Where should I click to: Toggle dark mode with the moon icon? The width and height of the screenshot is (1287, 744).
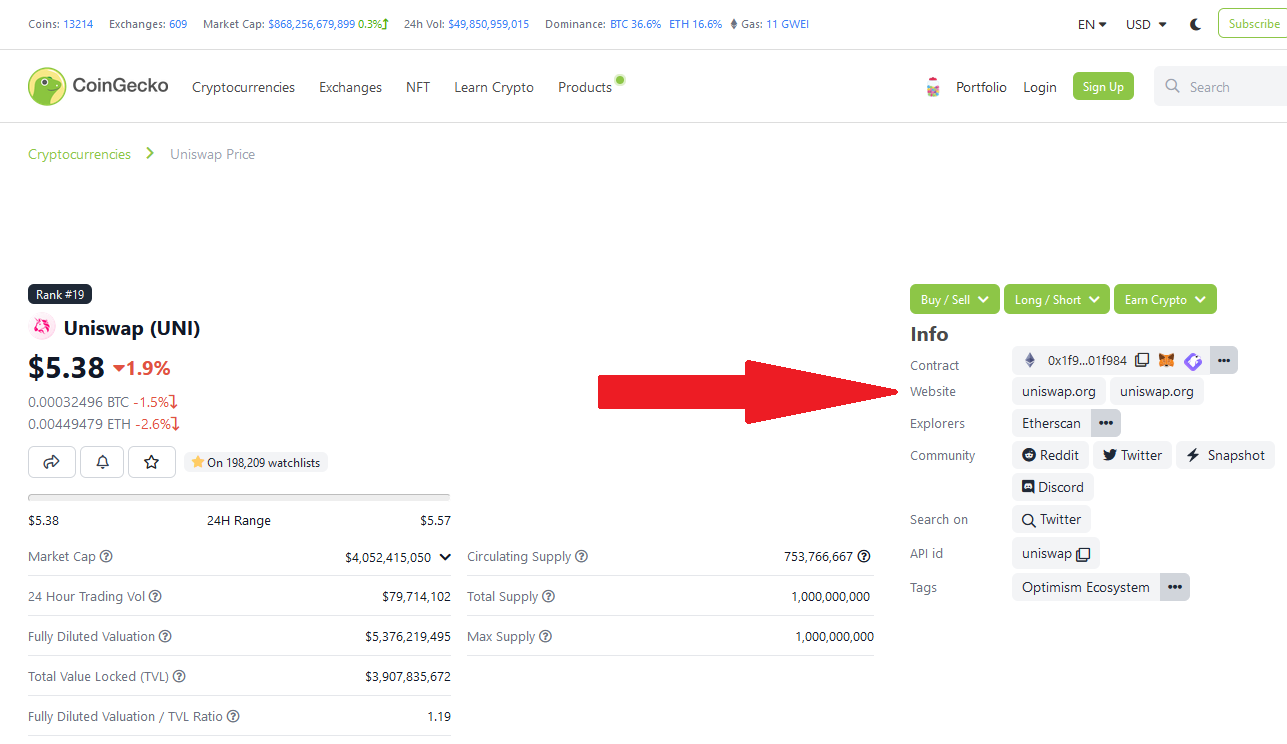(1196, 24)
